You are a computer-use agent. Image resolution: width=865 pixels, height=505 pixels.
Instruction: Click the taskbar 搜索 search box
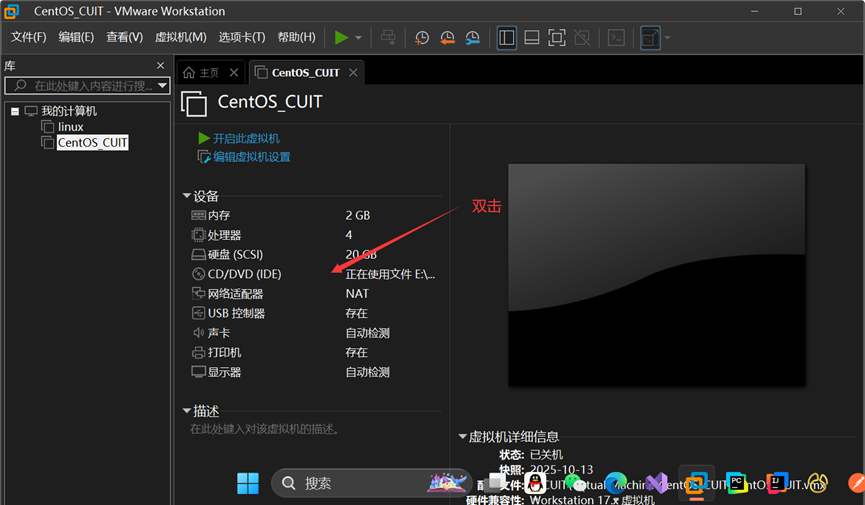coord(372,483)
